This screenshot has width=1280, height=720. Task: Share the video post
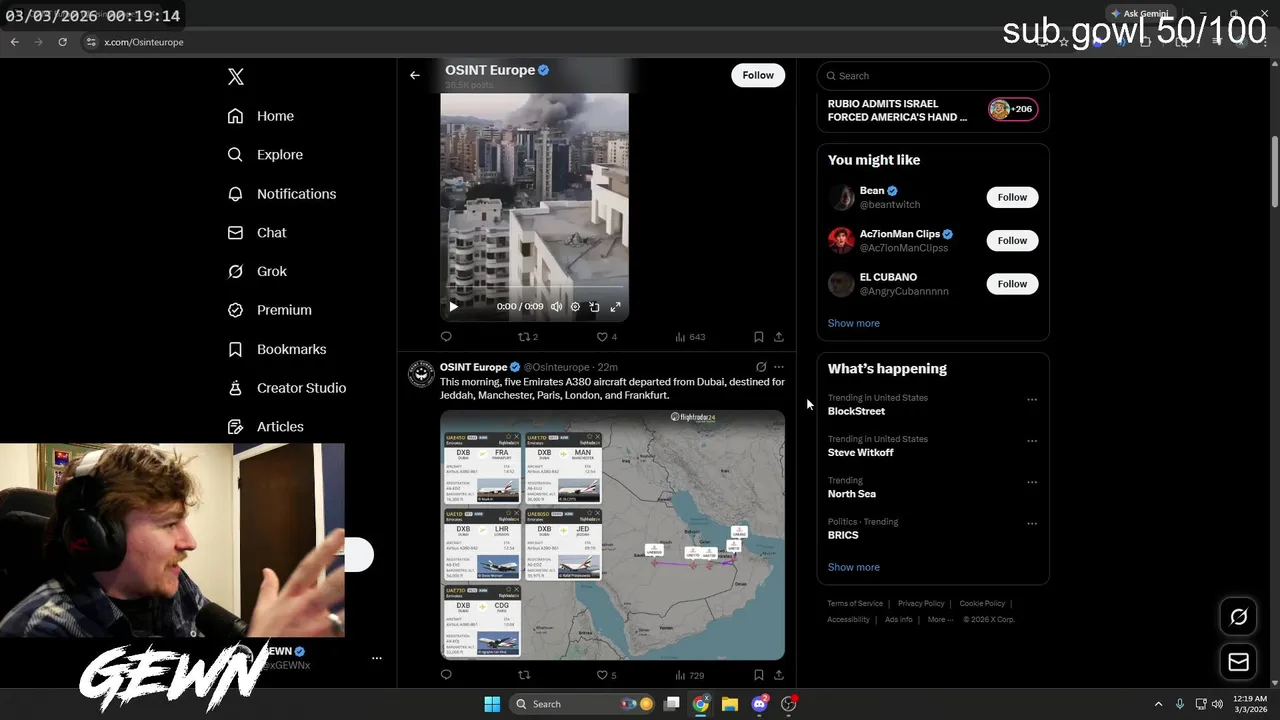(779, 337)
